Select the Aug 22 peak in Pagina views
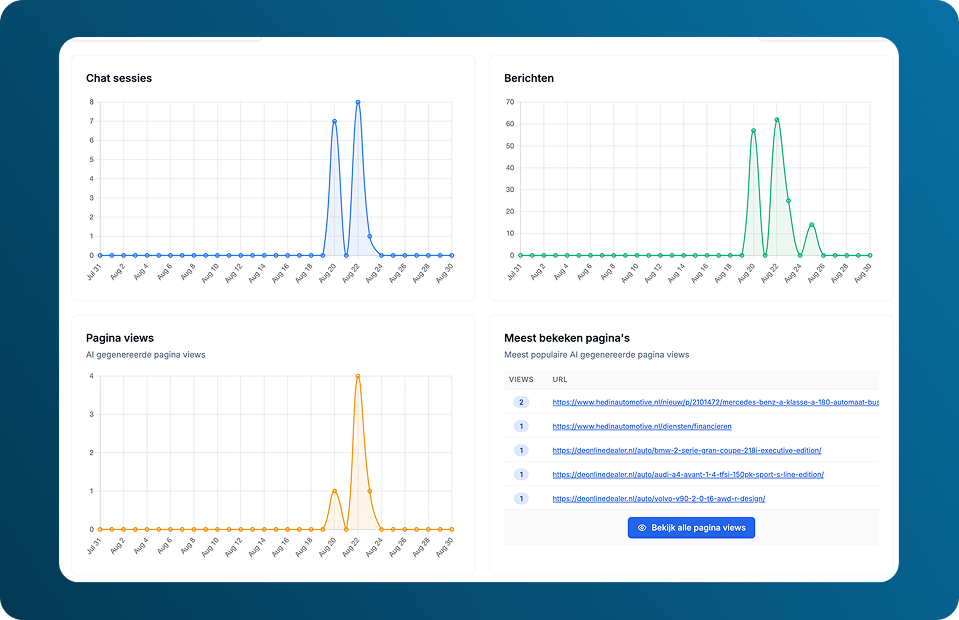This screenshot has height=620, width=959. [358, 376]
